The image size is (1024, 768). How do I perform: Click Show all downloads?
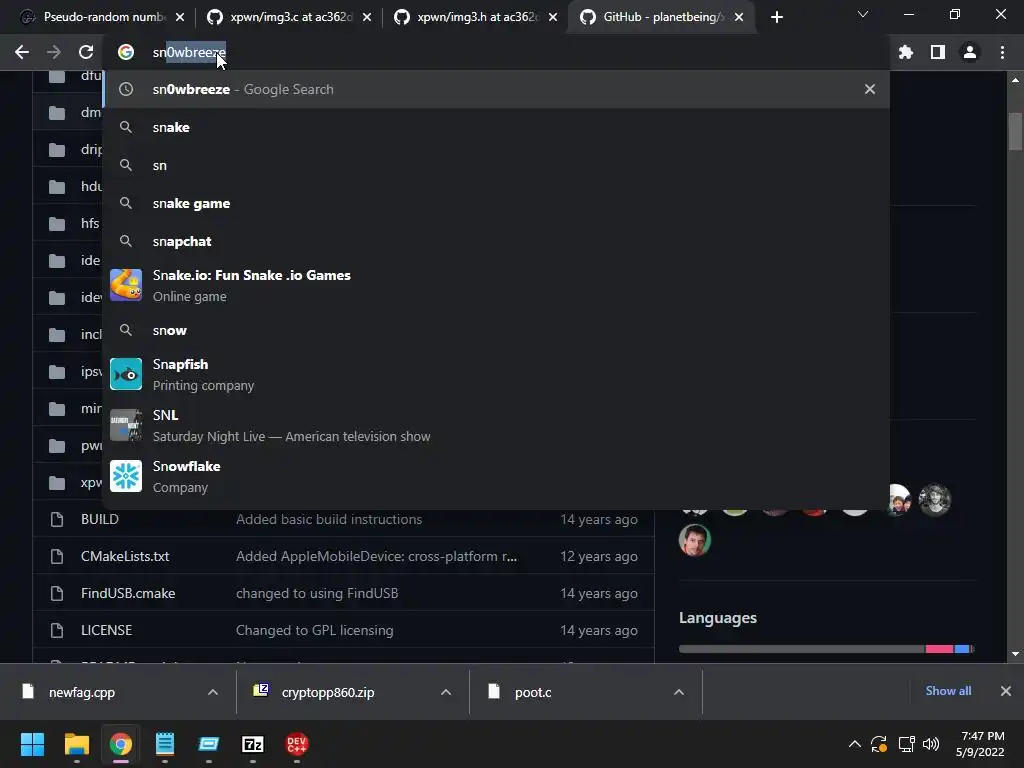tap(948, 691)
